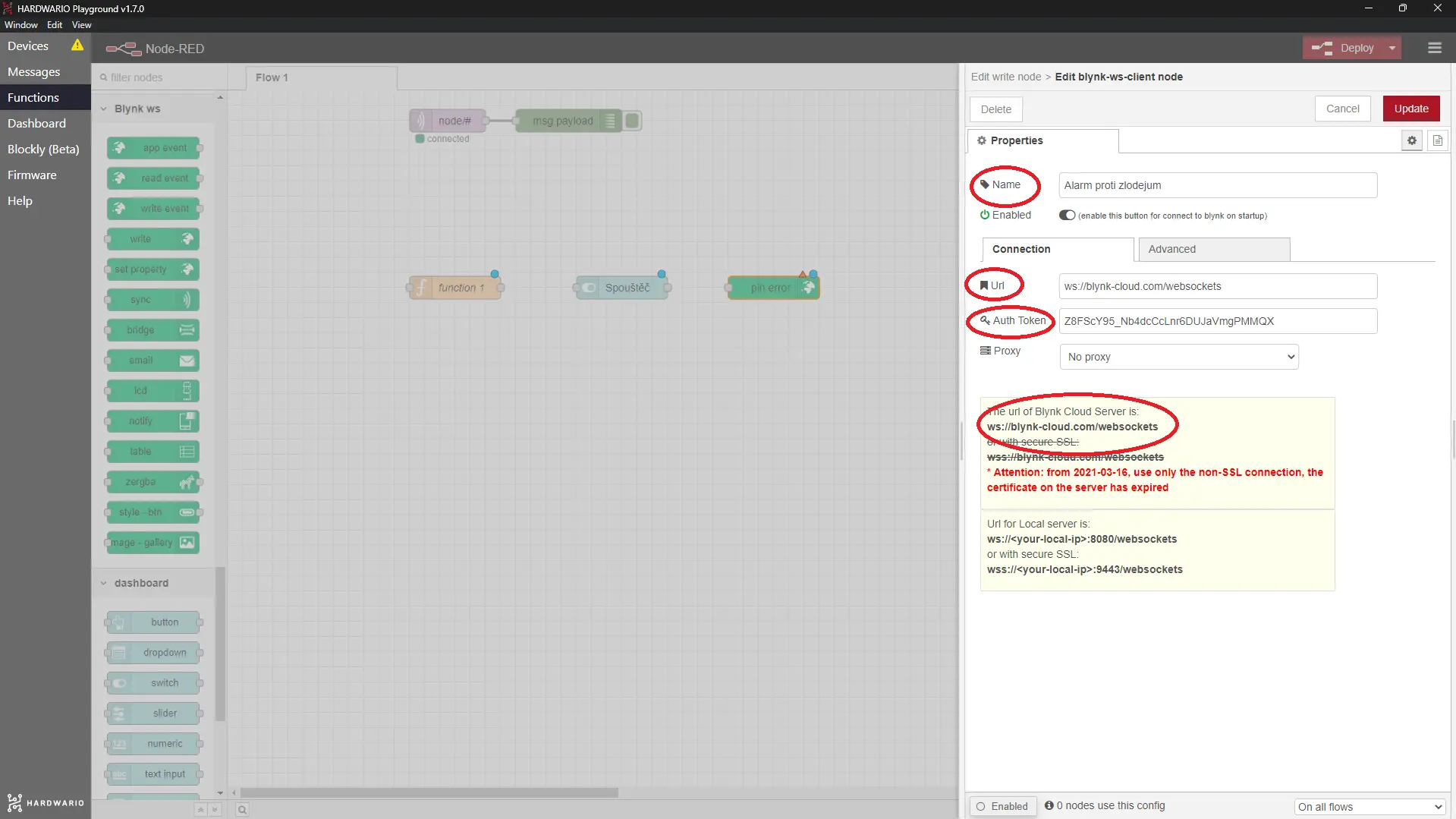The width and height of the screenshot is (1456, 819).
Task: Click the Name input field
Action: click(1218, 185)
